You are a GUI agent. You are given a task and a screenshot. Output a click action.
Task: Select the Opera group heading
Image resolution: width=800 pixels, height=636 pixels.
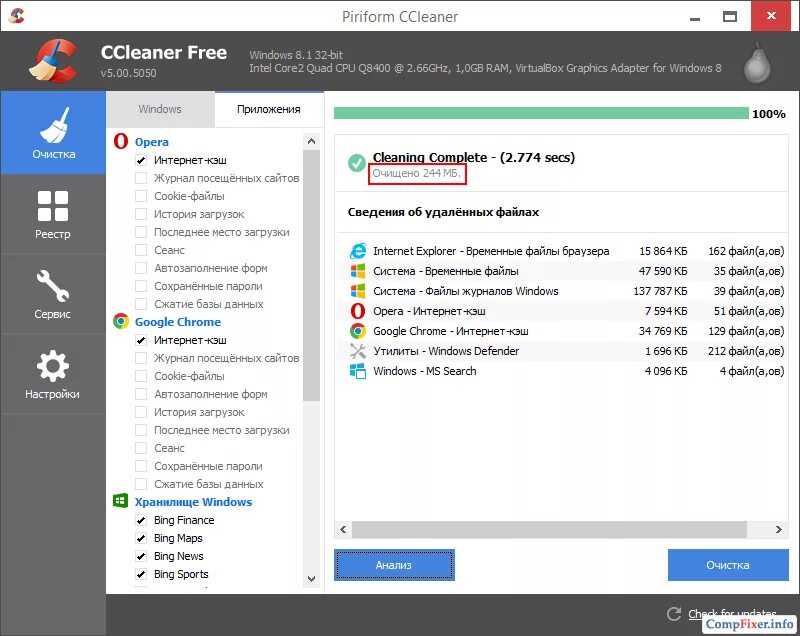(x=152, y=142)
